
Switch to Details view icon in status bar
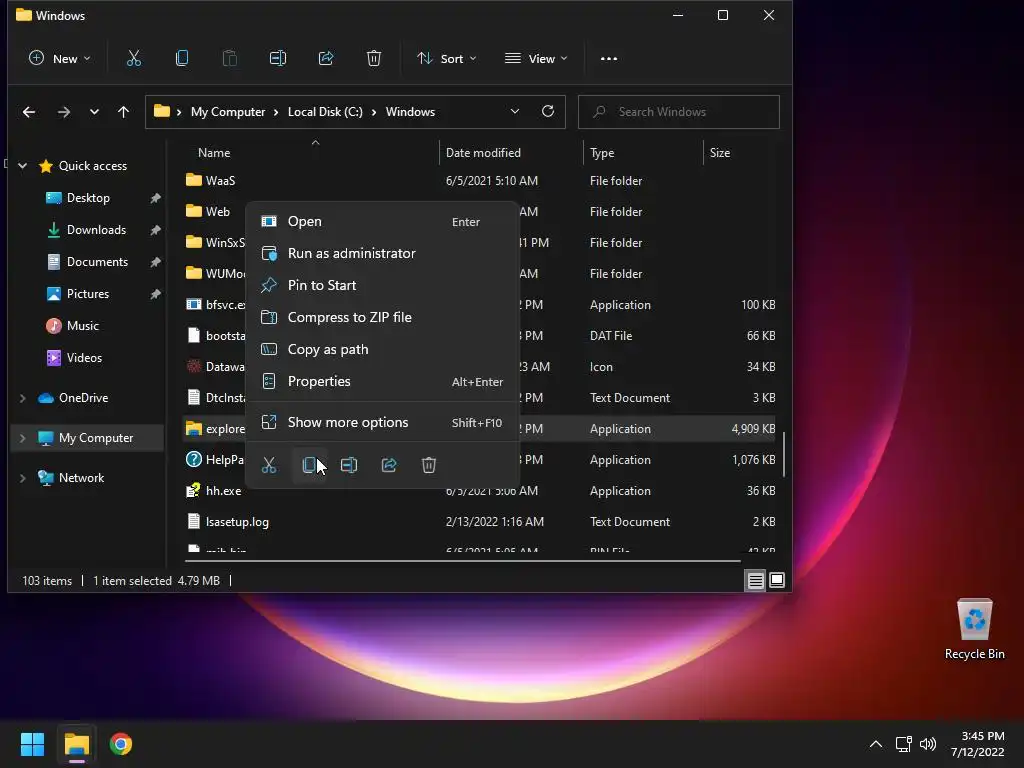(755, 580)
